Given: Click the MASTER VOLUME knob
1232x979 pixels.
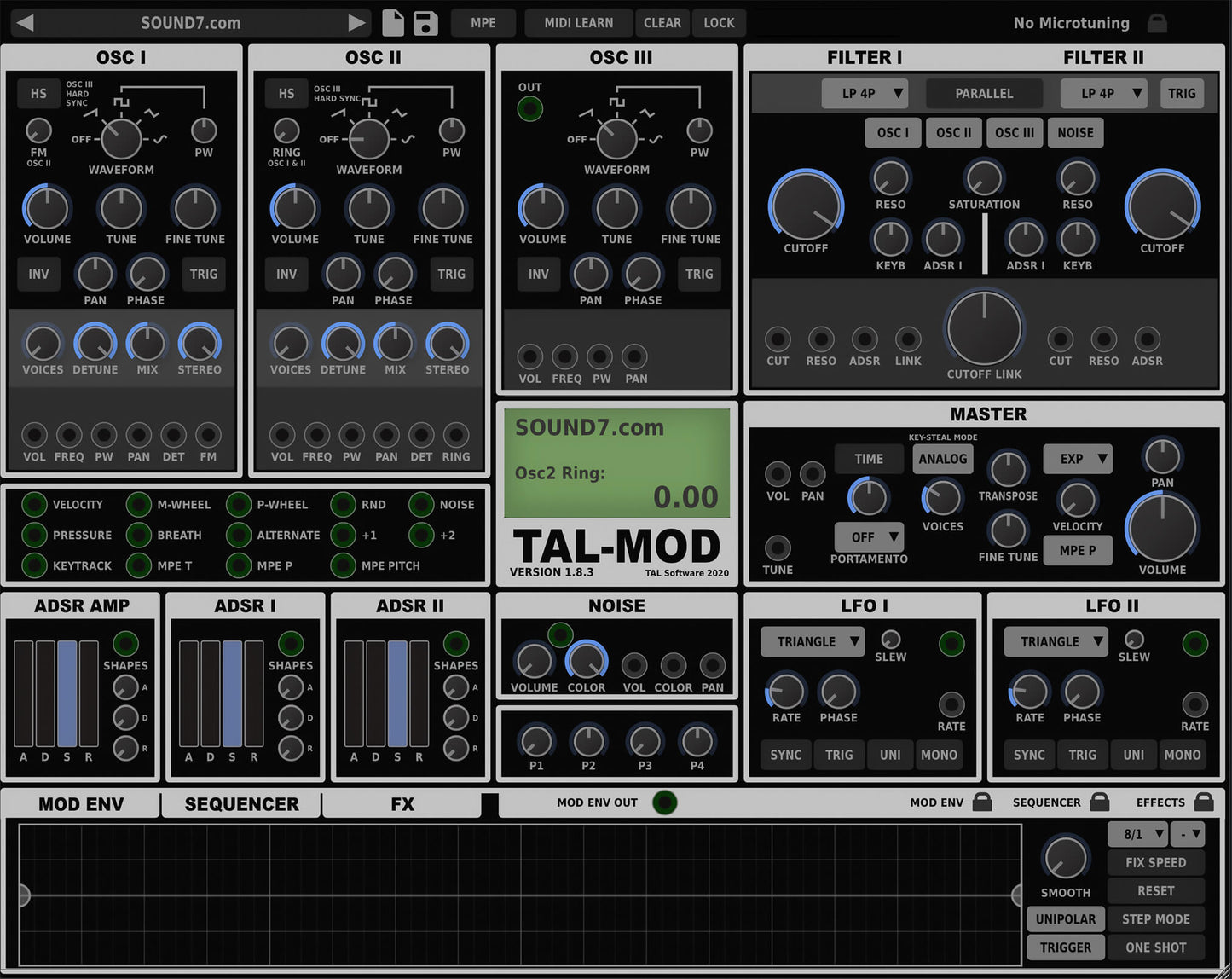Looking at the screenshot, I should (x=1162, y=527).
